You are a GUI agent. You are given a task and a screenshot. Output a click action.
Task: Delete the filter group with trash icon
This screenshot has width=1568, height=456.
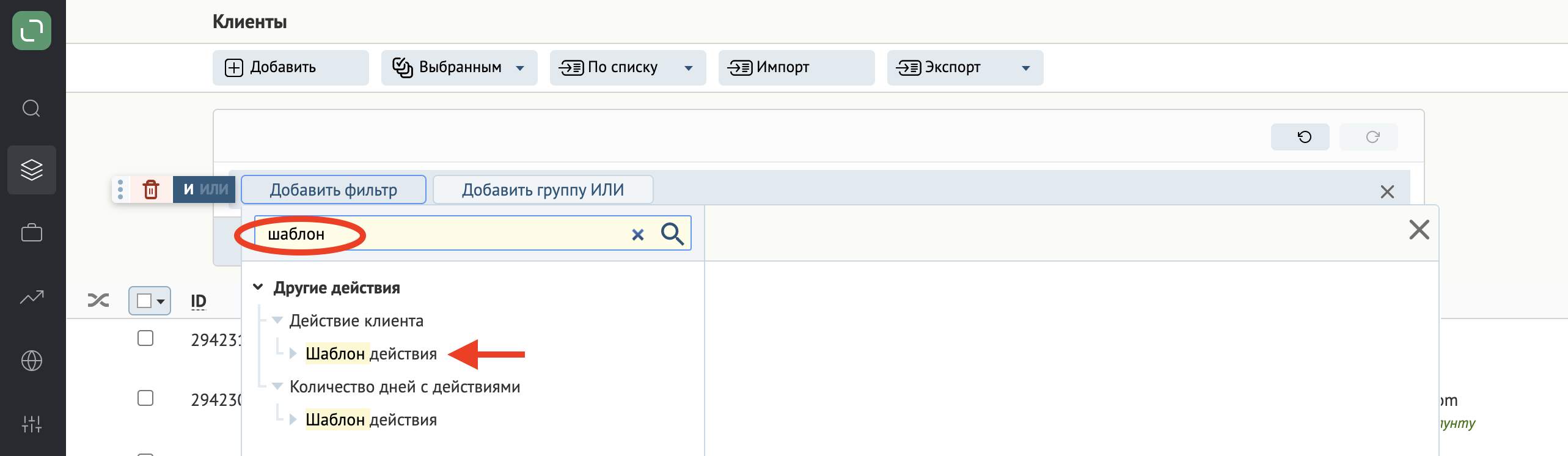[x=151, y=189]
